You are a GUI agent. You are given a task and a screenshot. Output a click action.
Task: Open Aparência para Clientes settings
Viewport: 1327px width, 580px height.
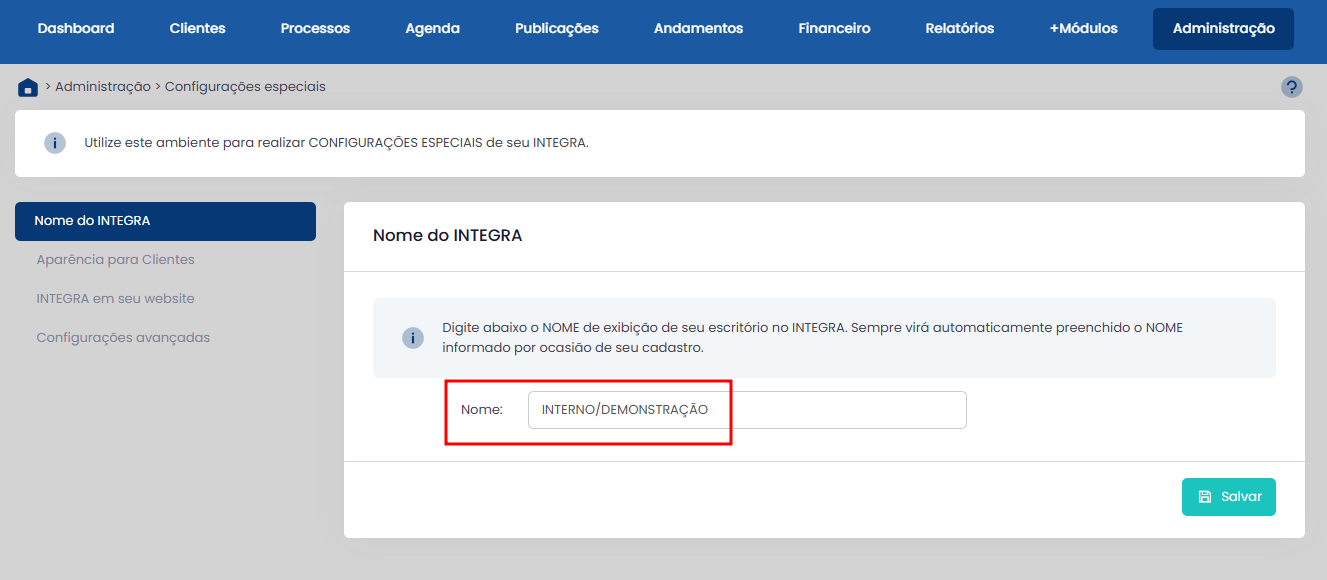tap(115, 260)
